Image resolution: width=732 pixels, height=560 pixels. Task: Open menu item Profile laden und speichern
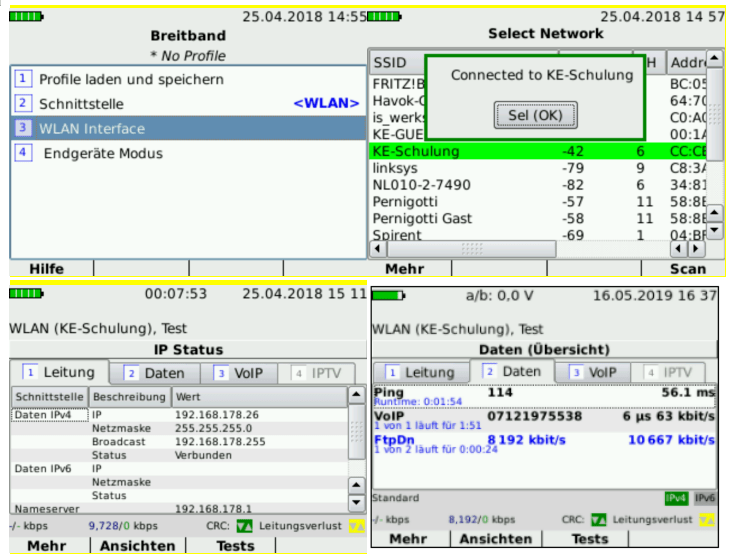131,79
